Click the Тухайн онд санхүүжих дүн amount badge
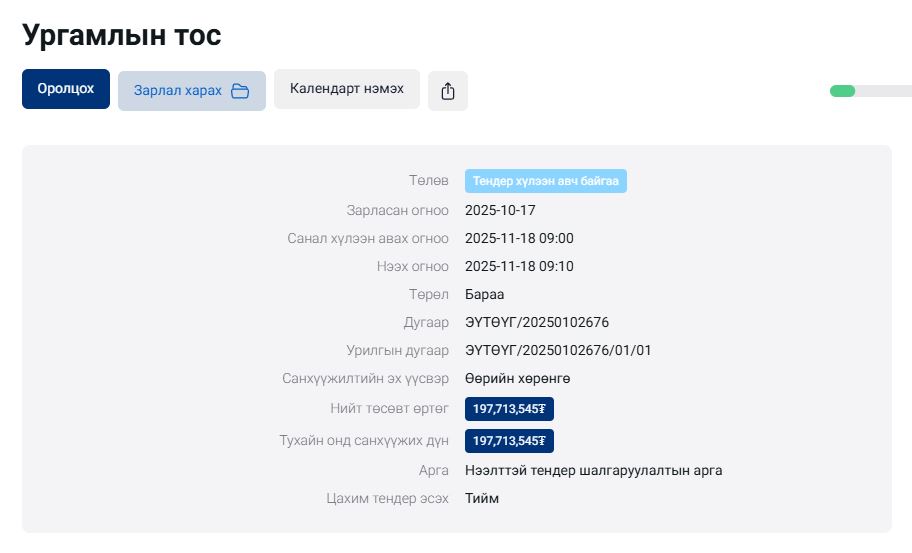 [x=509, y=441]
